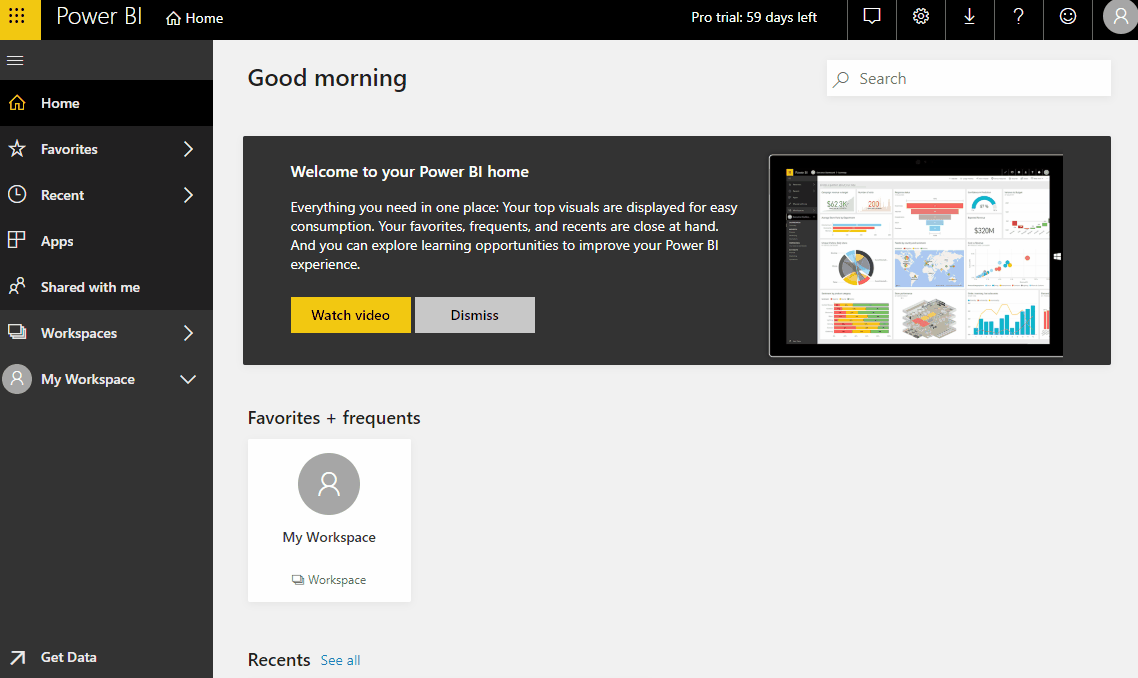The height and width of the screenshot is (678, 1138).
Task: Select Favorites in the sidebar
Action: click(x=70, y=149)
